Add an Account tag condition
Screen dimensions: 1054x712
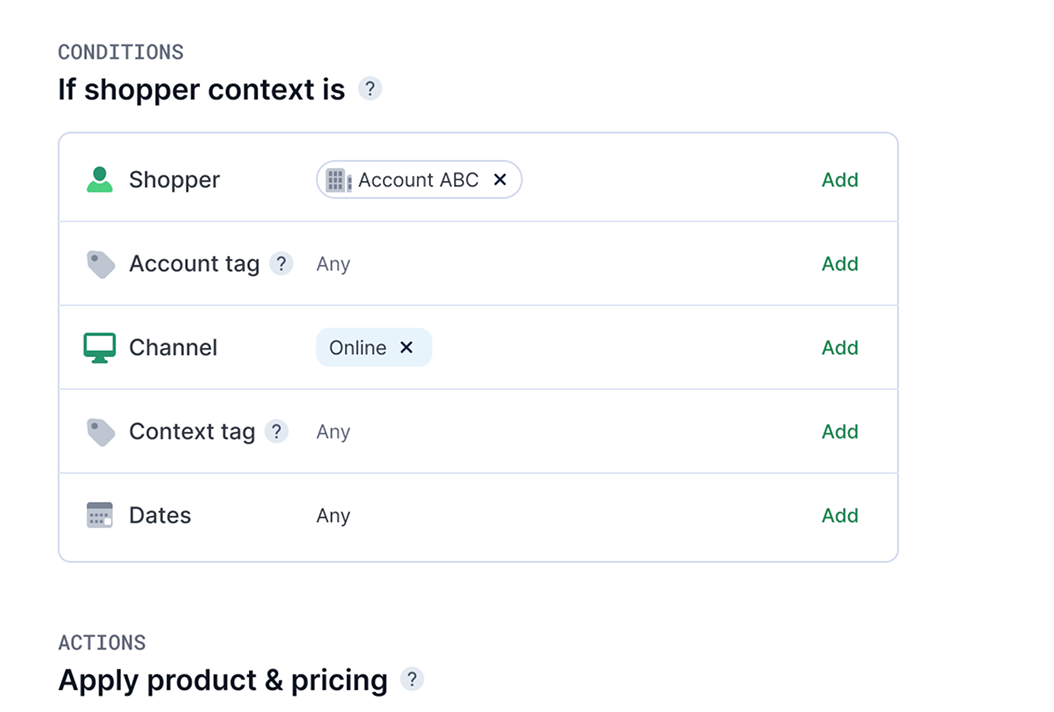click(x=839, y=264)
